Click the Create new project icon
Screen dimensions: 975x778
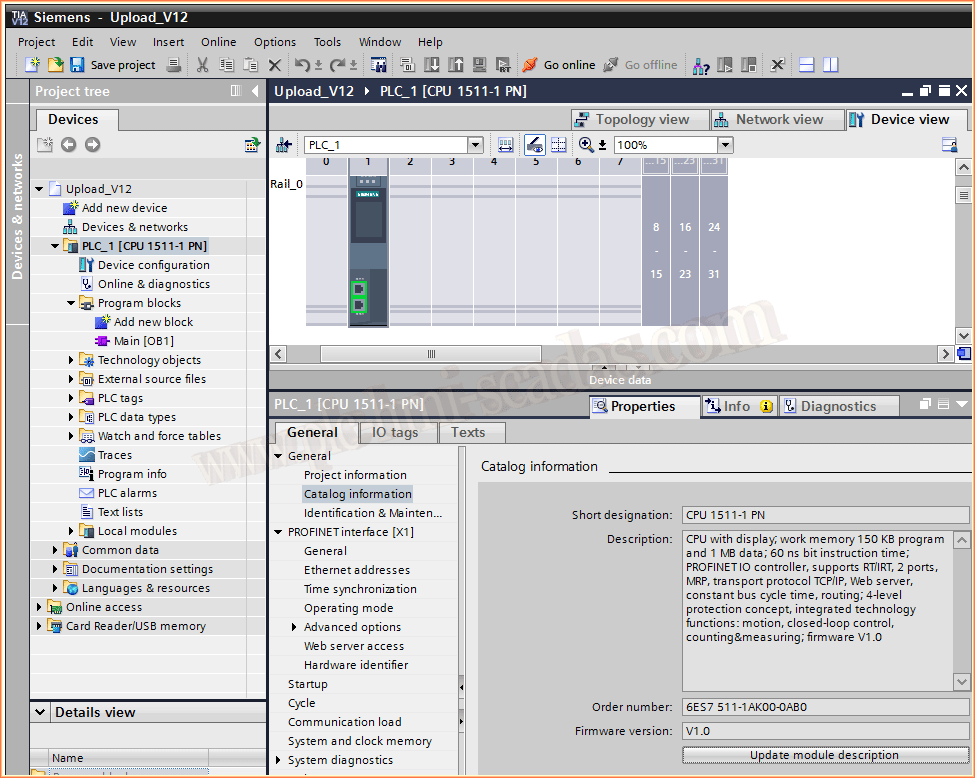[32, 65]
